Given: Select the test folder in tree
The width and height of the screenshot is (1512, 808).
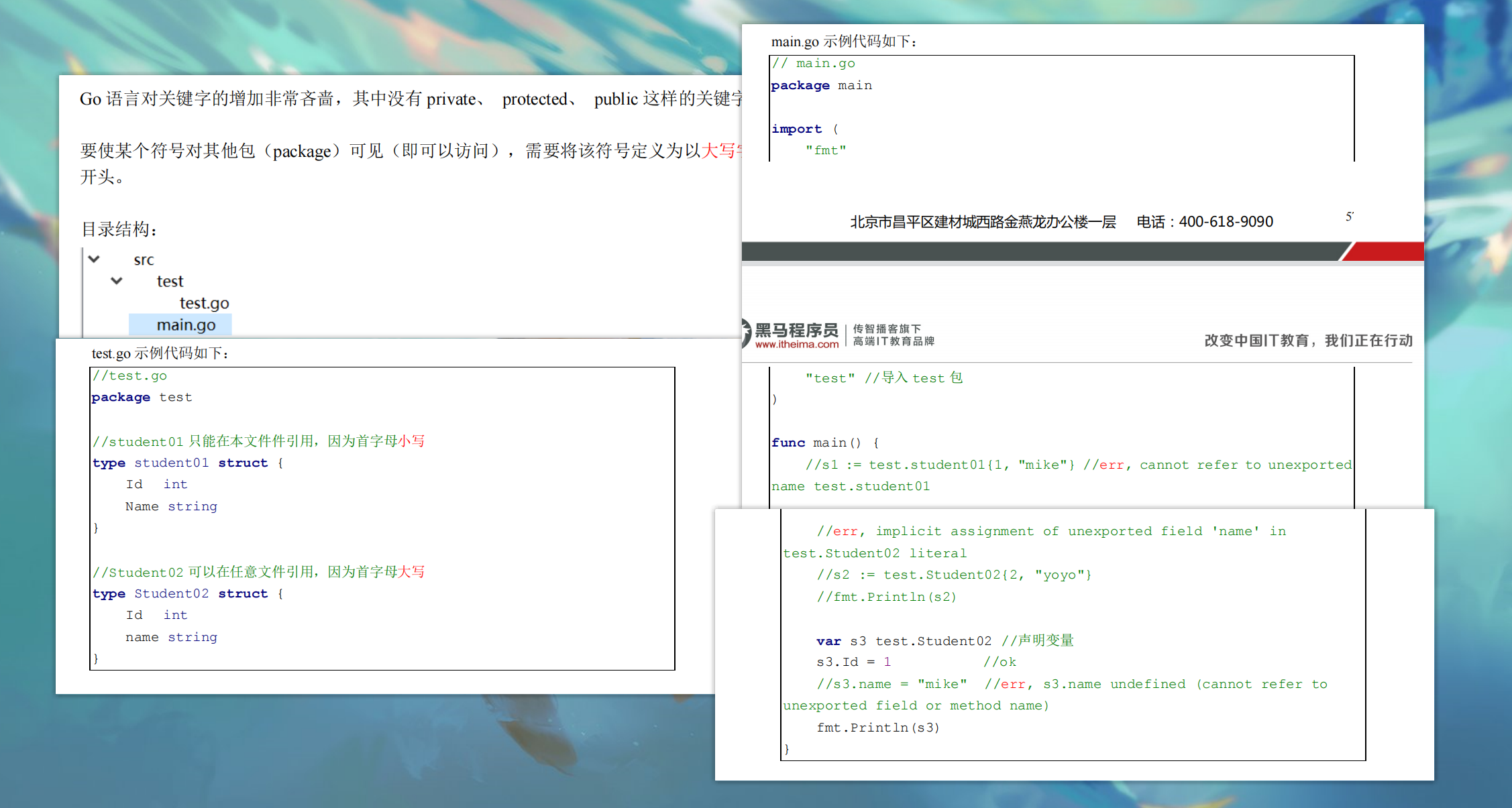Looking at the screenshot, I should (x=170, y=281).
